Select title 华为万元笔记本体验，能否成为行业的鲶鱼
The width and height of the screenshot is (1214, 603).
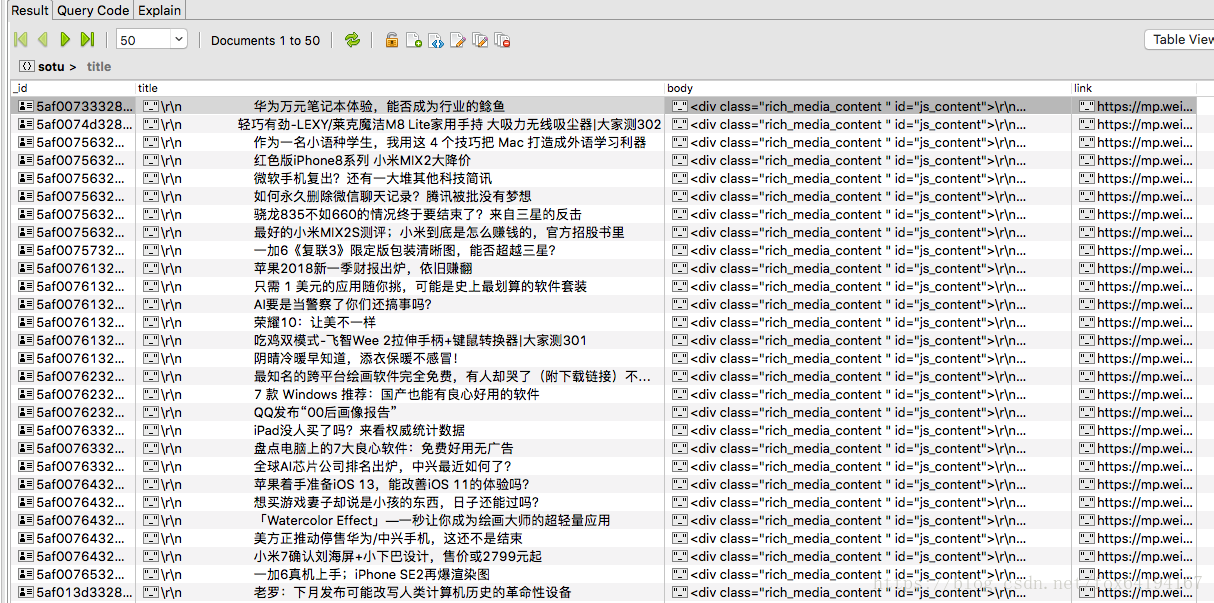(379, 106)
